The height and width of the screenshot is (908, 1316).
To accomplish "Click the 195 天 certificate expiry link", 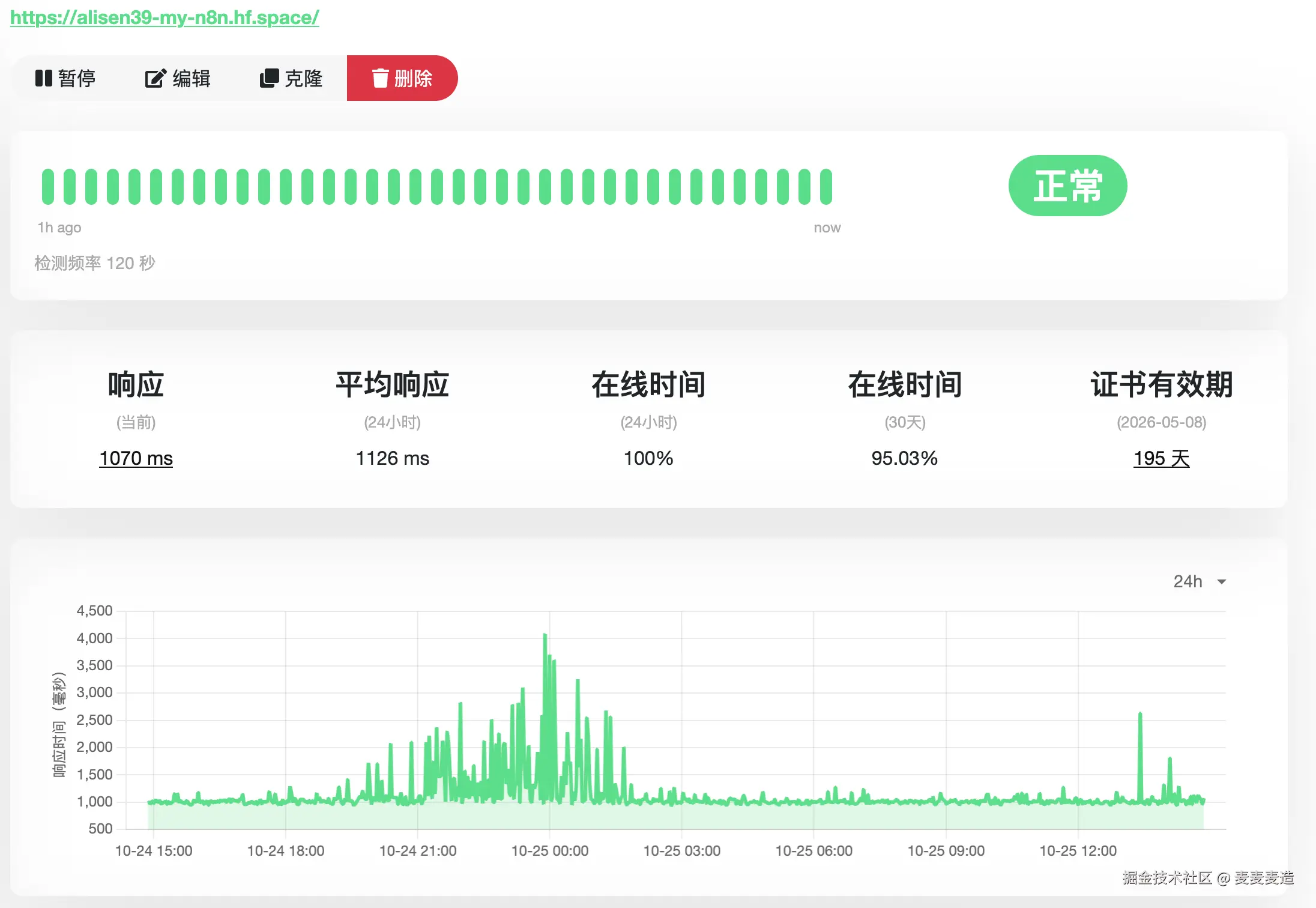I will (1161, 458).
